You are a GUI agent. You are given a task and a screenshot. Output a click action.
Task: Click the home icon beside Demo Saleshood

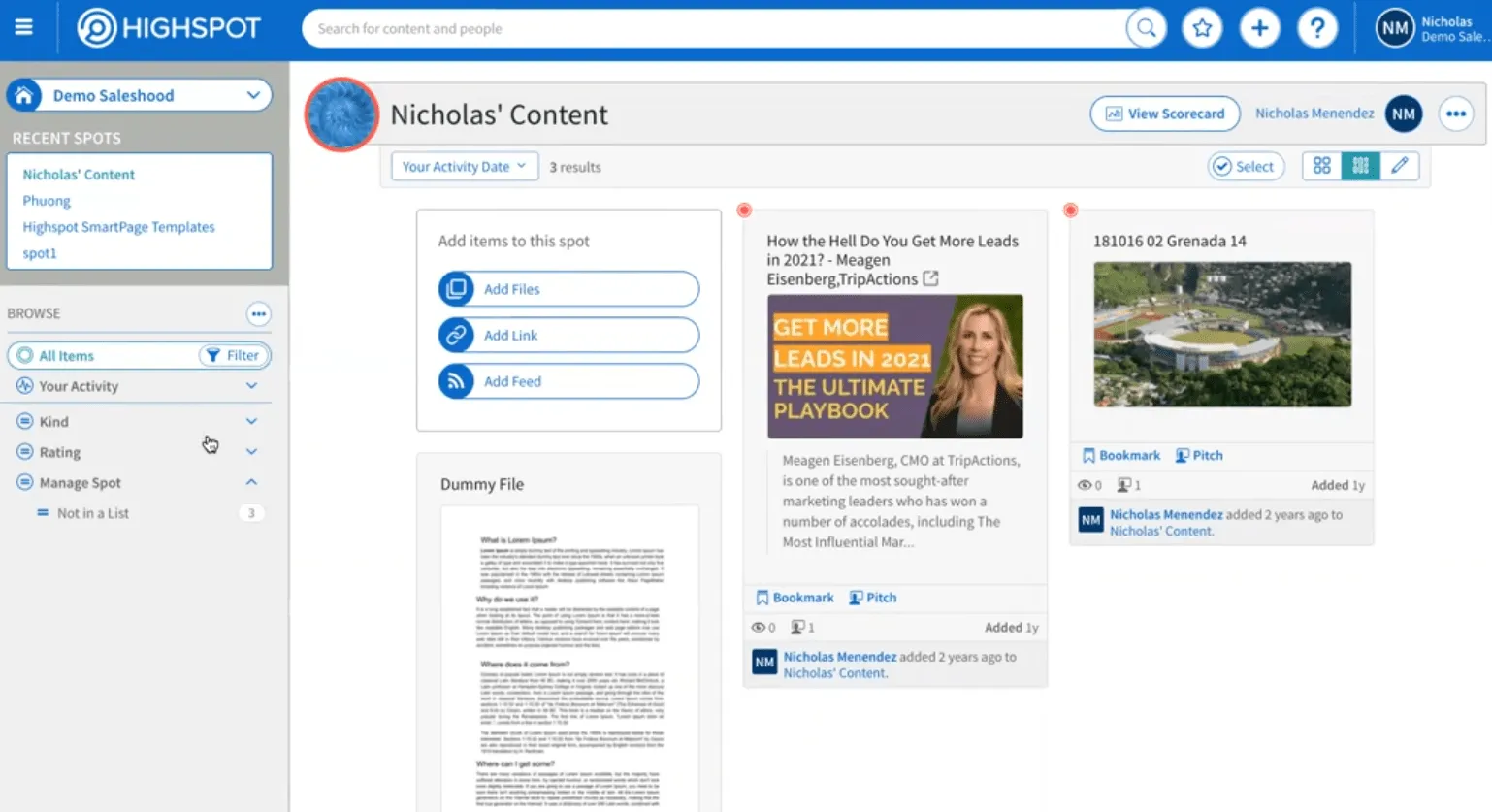click(24, 95)
